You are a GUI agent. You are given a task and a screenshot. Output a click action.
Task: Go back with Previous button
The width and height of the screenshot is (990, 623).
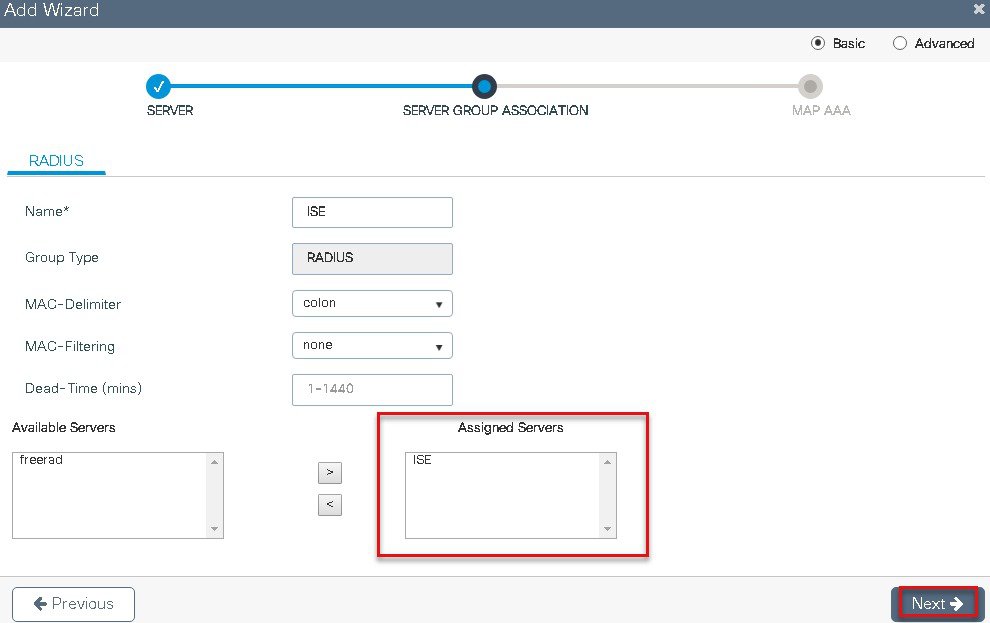point(73,604)
